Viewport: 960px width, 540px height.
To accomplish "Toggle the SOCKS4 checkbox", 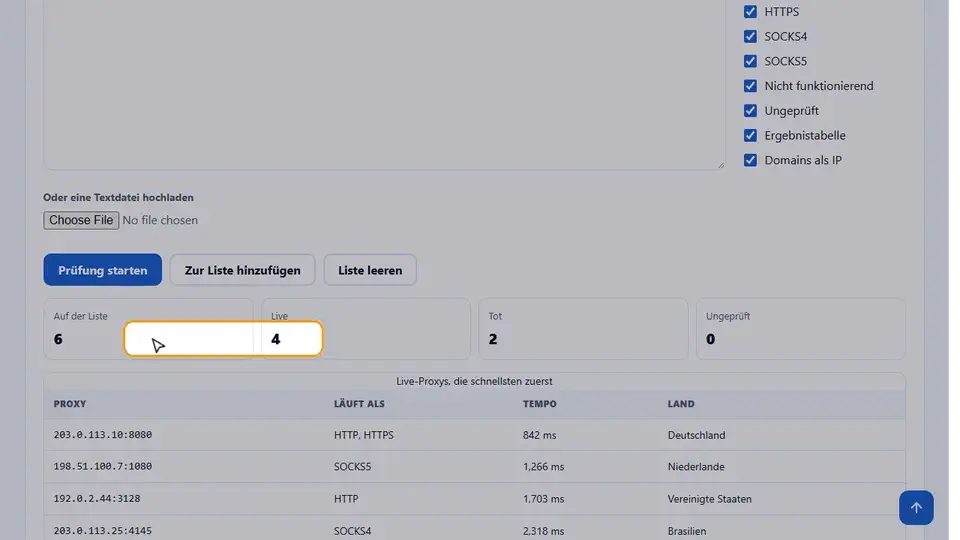I will (750, 36).
